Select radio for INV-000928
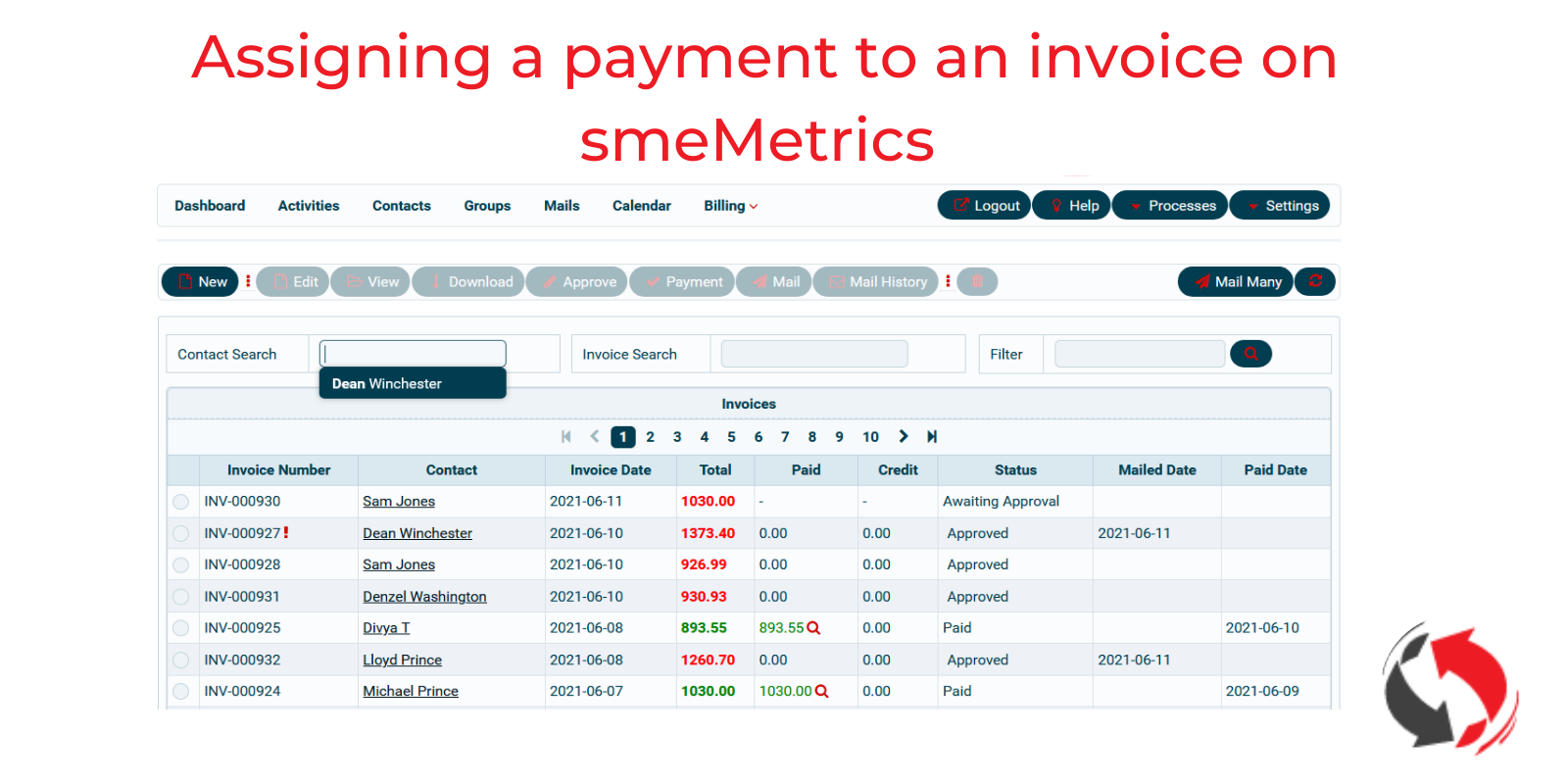Image resolution: width=1568 pixels, height=784 pixels. [x=180, y=565]
